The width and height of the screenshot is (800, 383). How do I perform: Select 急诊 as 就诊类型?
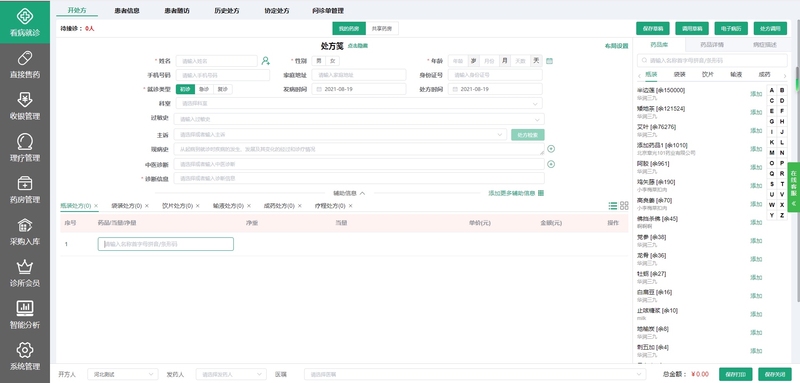(x=204, y=89)
